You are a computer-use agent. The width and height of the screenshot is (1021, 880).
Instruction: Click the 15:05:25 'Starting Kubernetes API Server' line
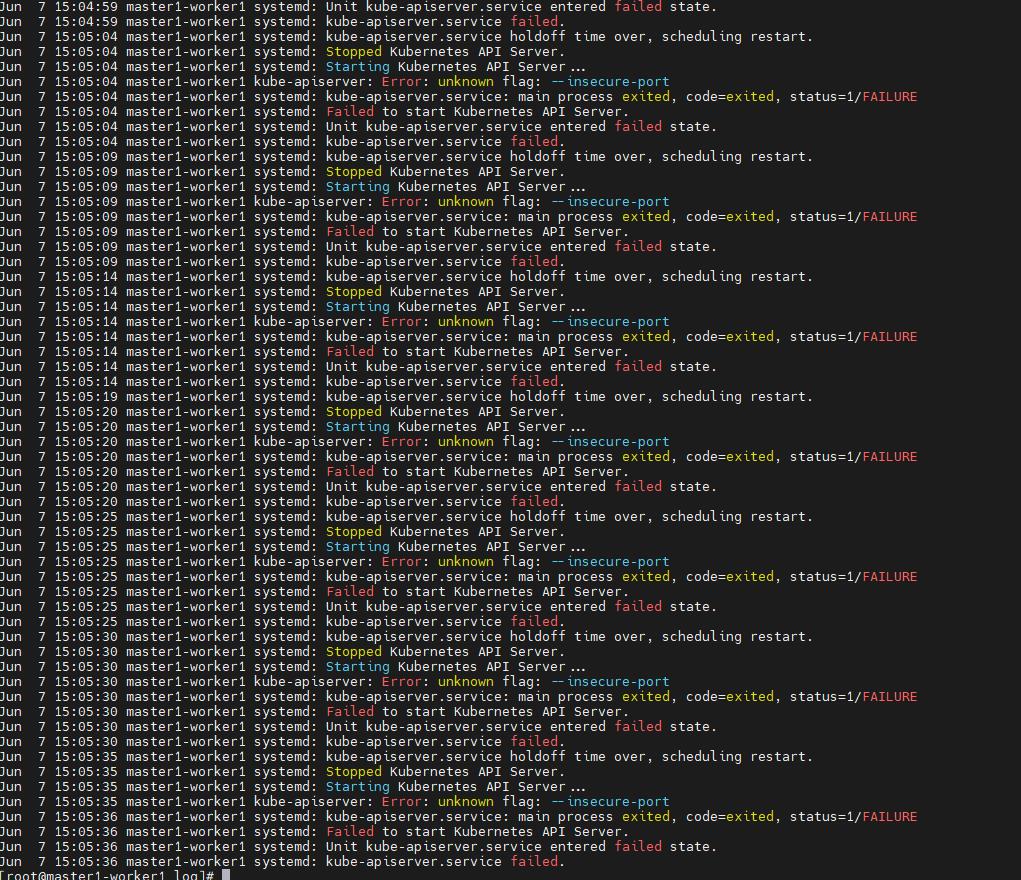[x=293, y=546]
